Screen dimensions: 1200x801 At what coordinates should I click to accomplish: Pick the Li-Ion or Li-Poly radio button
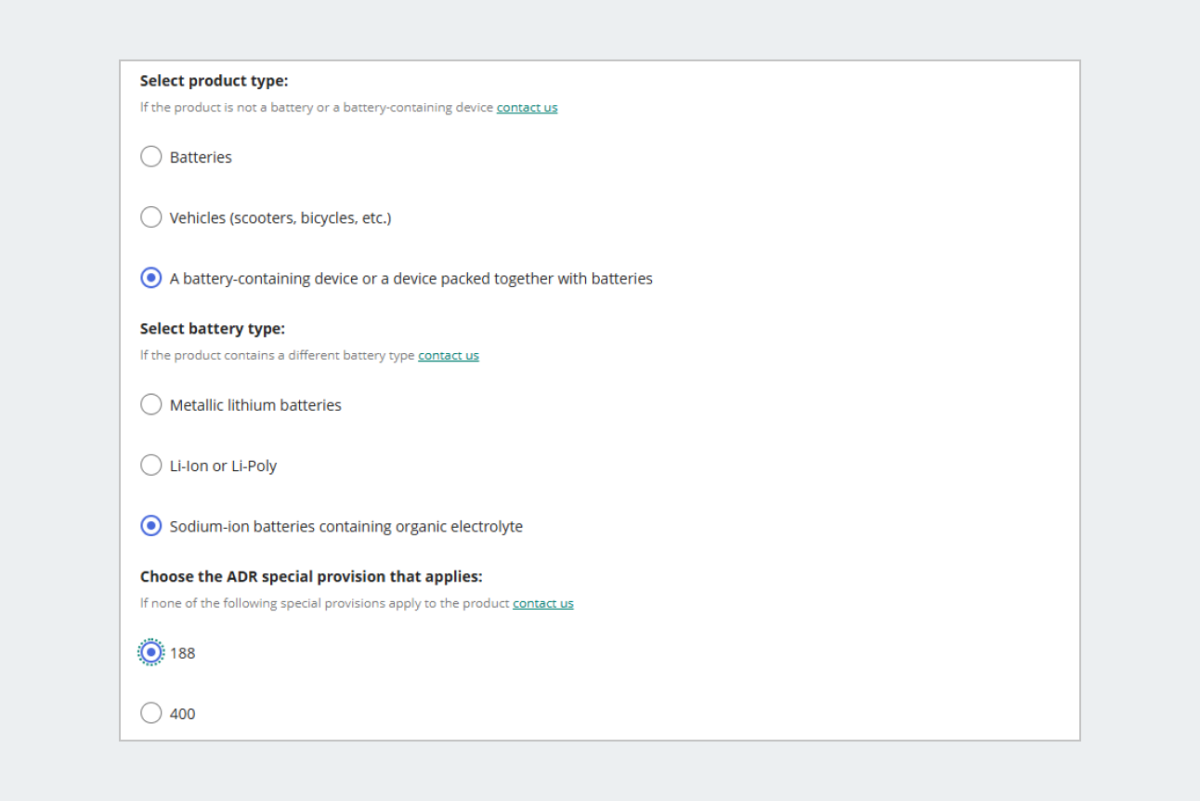[x=151, y=465]
